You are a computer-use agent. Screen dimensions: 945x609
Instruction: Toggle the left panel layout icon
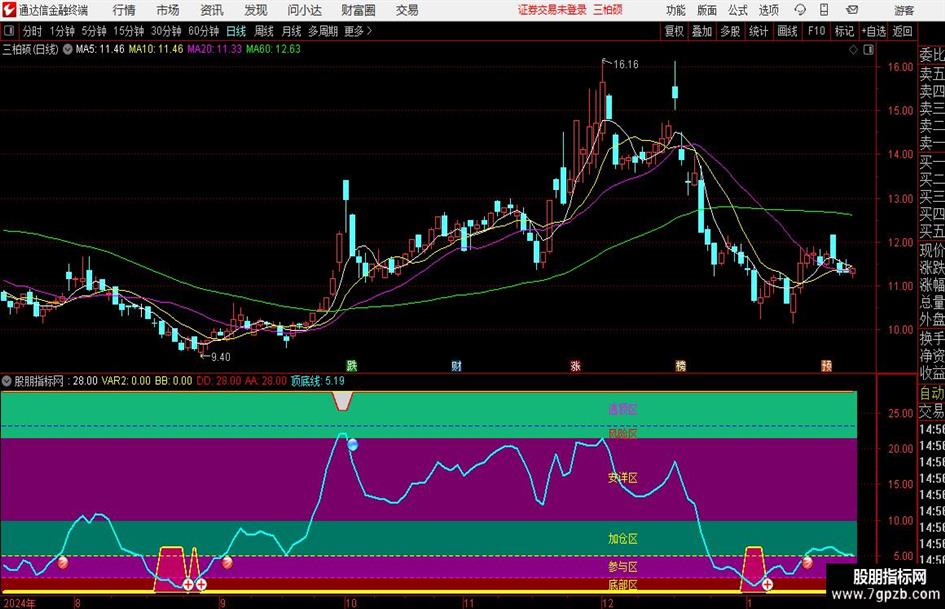click(9, 31)
